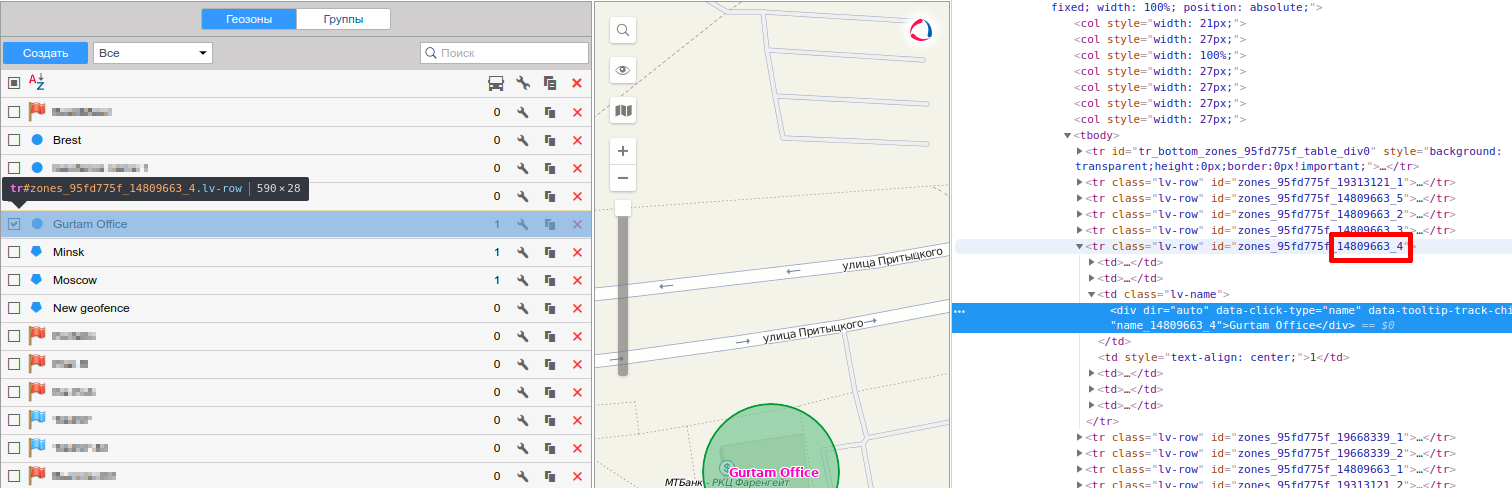The image size is (1512, 488).
Task: Sort geofences with the A-Z icon
Action: pyautogui.click(x=37, y=83)
